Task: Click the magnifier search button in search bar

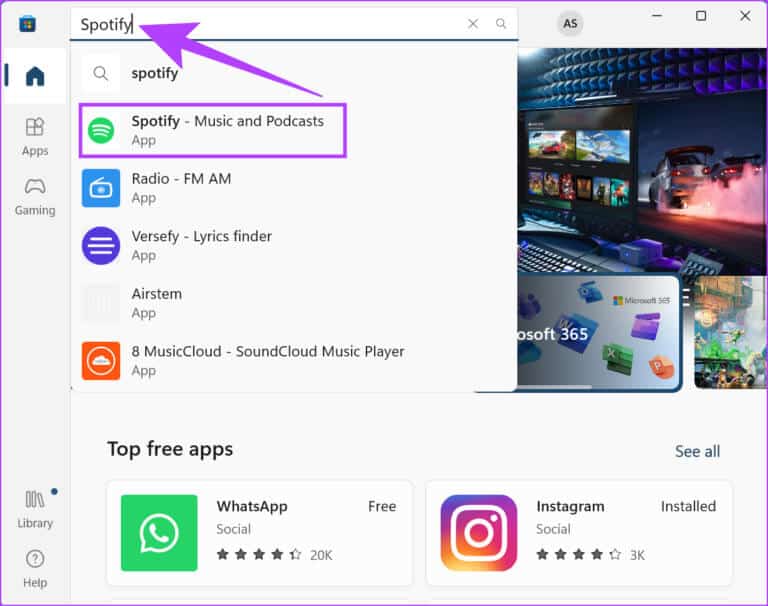Action: [x=501, y=24]
